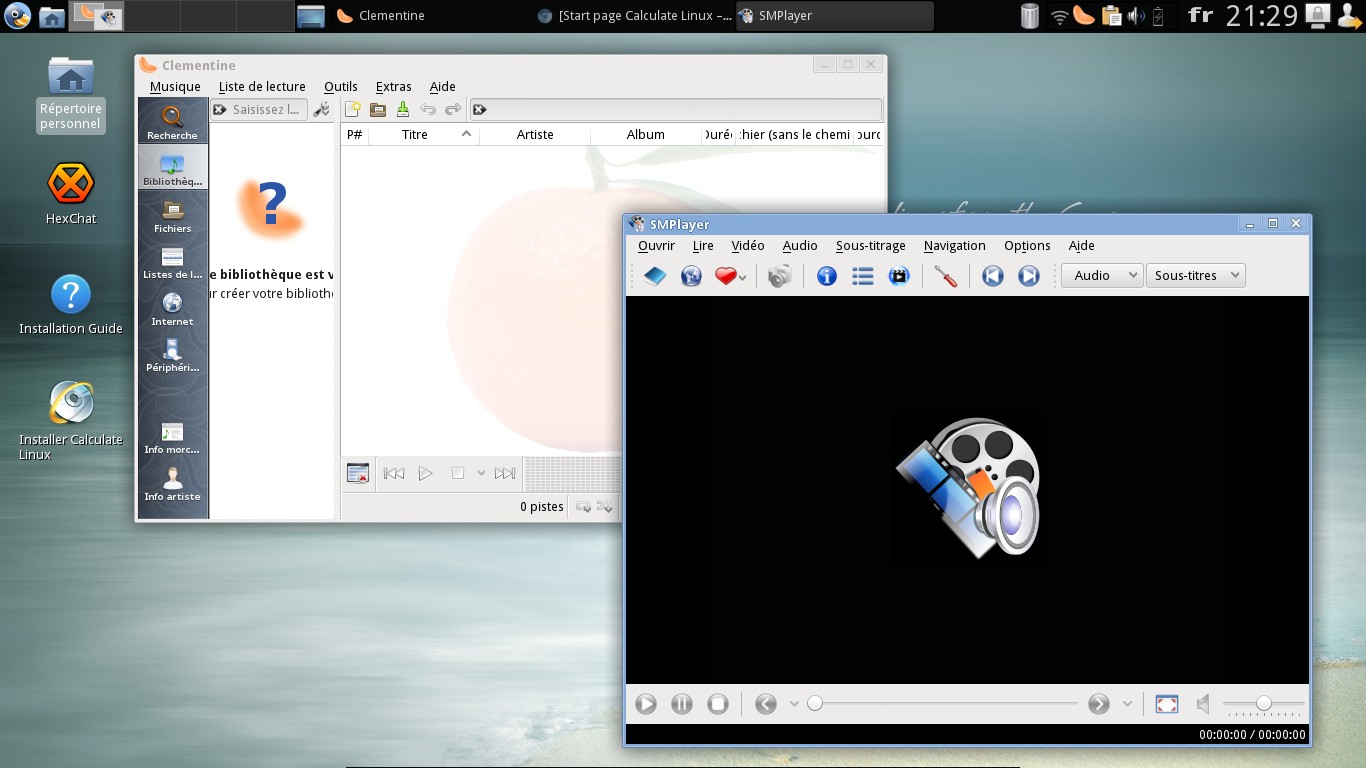Click the Clementine library search field

pos(259,110)
